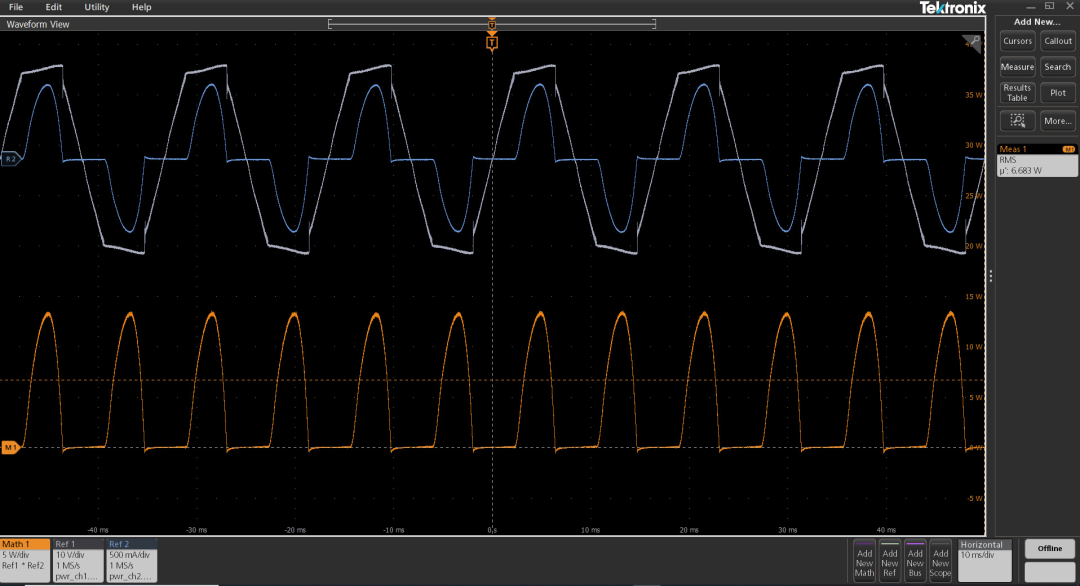This screenshot has height=586, width=1080.
Task: Open the More... options
Action: [x=1058, y=121]
